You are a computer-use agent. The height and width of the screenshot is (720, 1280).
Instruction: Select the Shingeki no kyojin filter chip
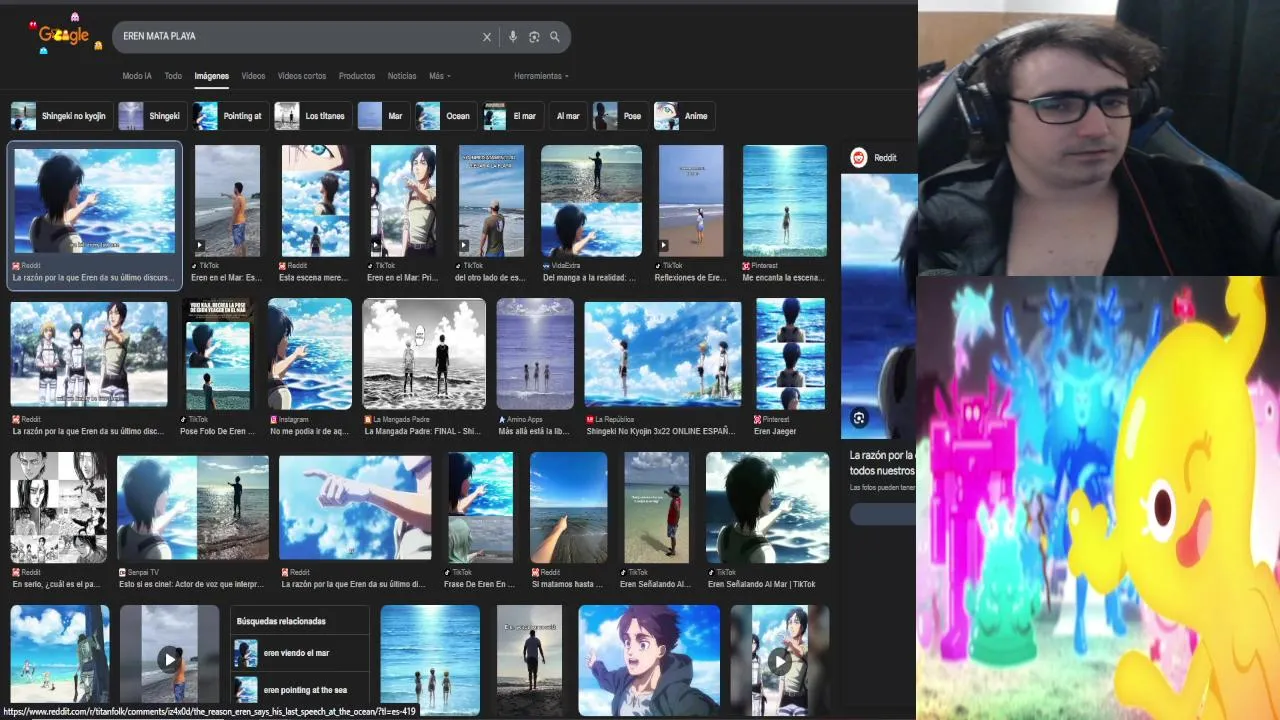(60, 116)
